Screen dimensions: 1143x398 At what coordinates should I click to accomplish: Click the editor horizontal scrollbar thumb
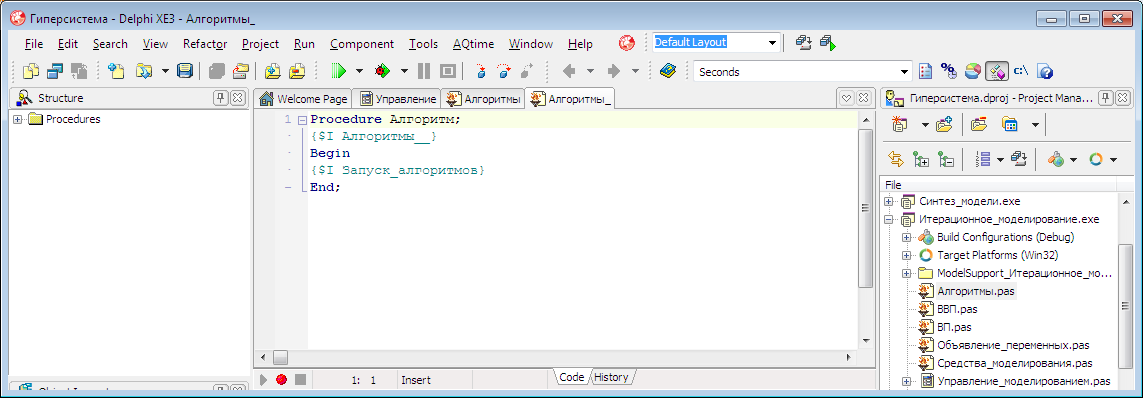coord(280,357)
